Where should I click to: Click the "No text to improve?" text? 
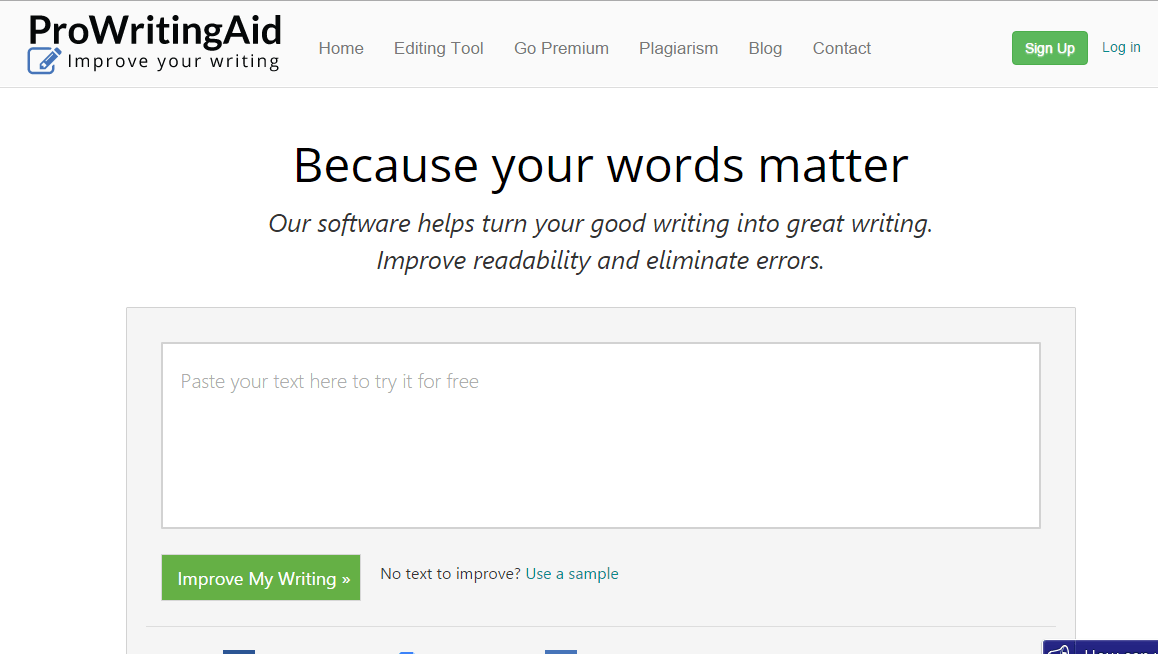click(x=450, y=574)
